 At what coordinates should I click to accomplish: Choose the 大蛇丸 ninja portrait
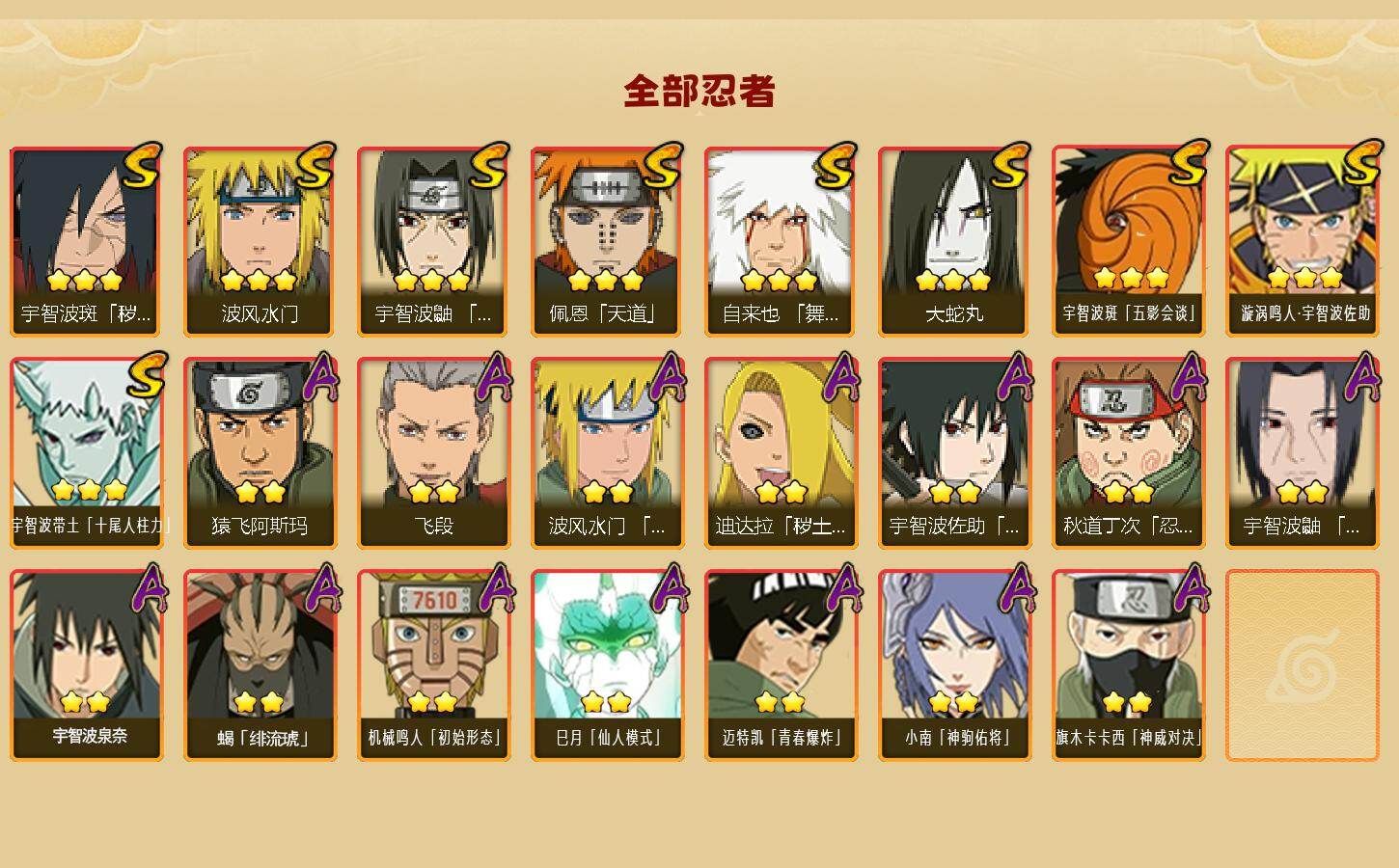[954, 241]
